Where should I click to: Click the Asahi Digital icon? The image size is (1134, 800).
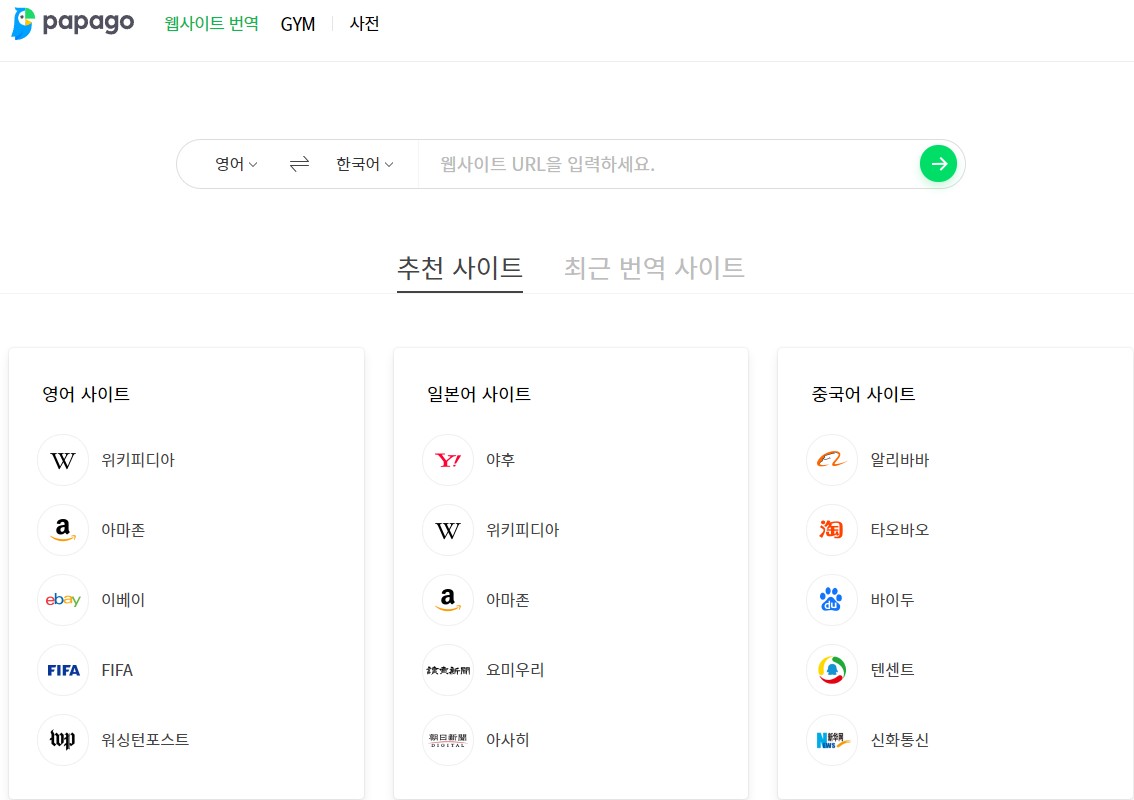click(x=448, y=740)
